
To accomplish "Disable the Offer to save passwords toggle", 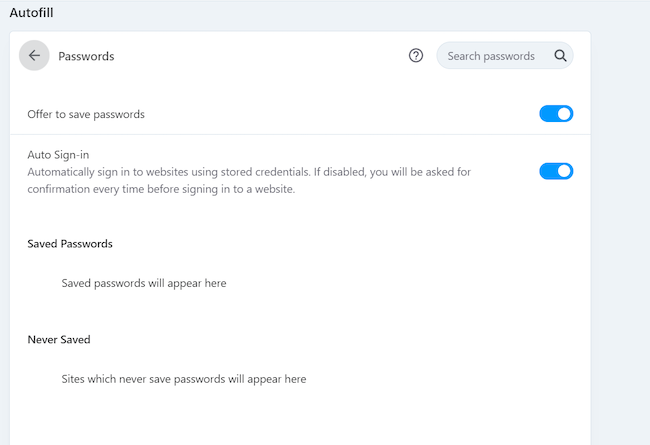I will coord(556,114).
